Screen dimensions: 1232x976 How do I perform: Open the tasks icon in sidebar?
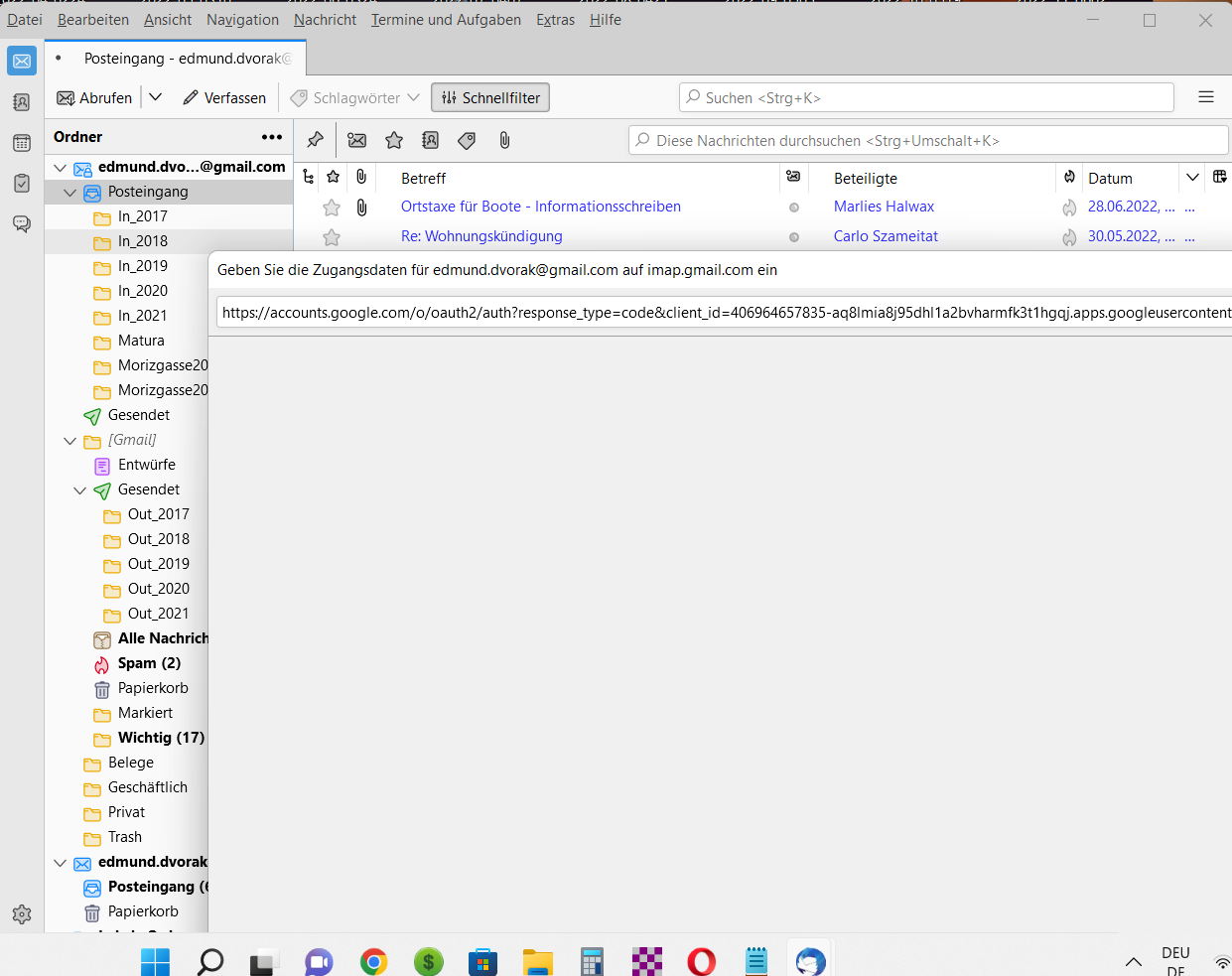pyautogui.click(x=22, y=184)
